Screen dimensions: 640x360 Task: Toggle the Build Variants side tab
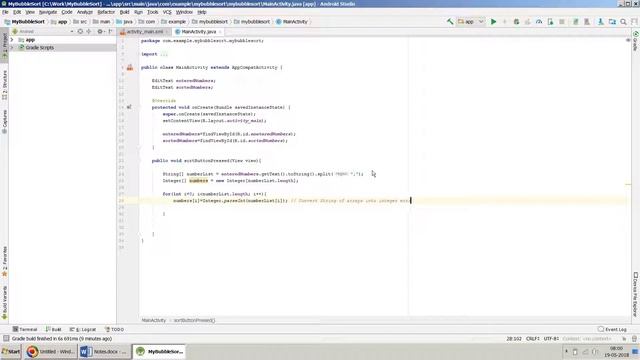4,302
